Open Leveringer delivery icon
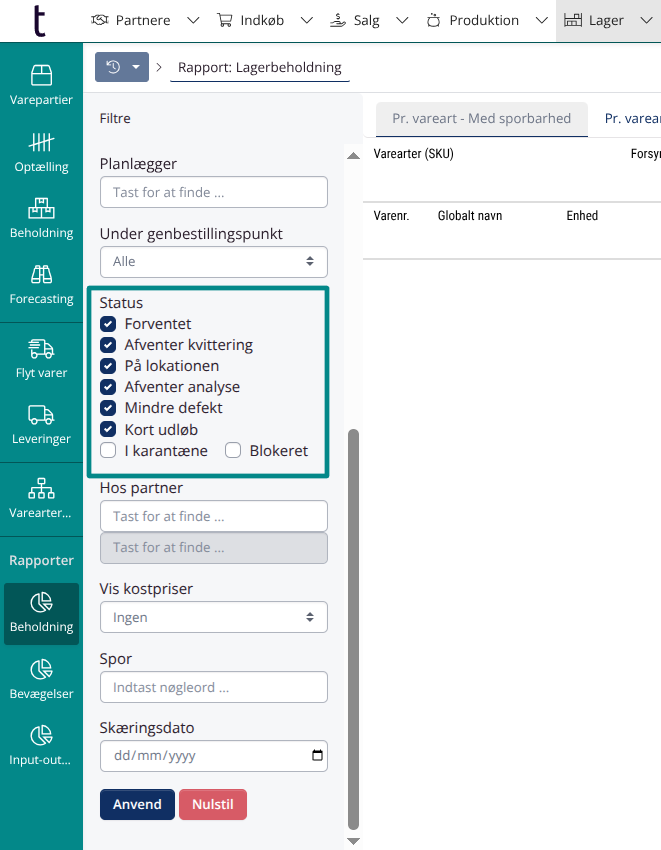The image size is (661, 850). (41, 424)
